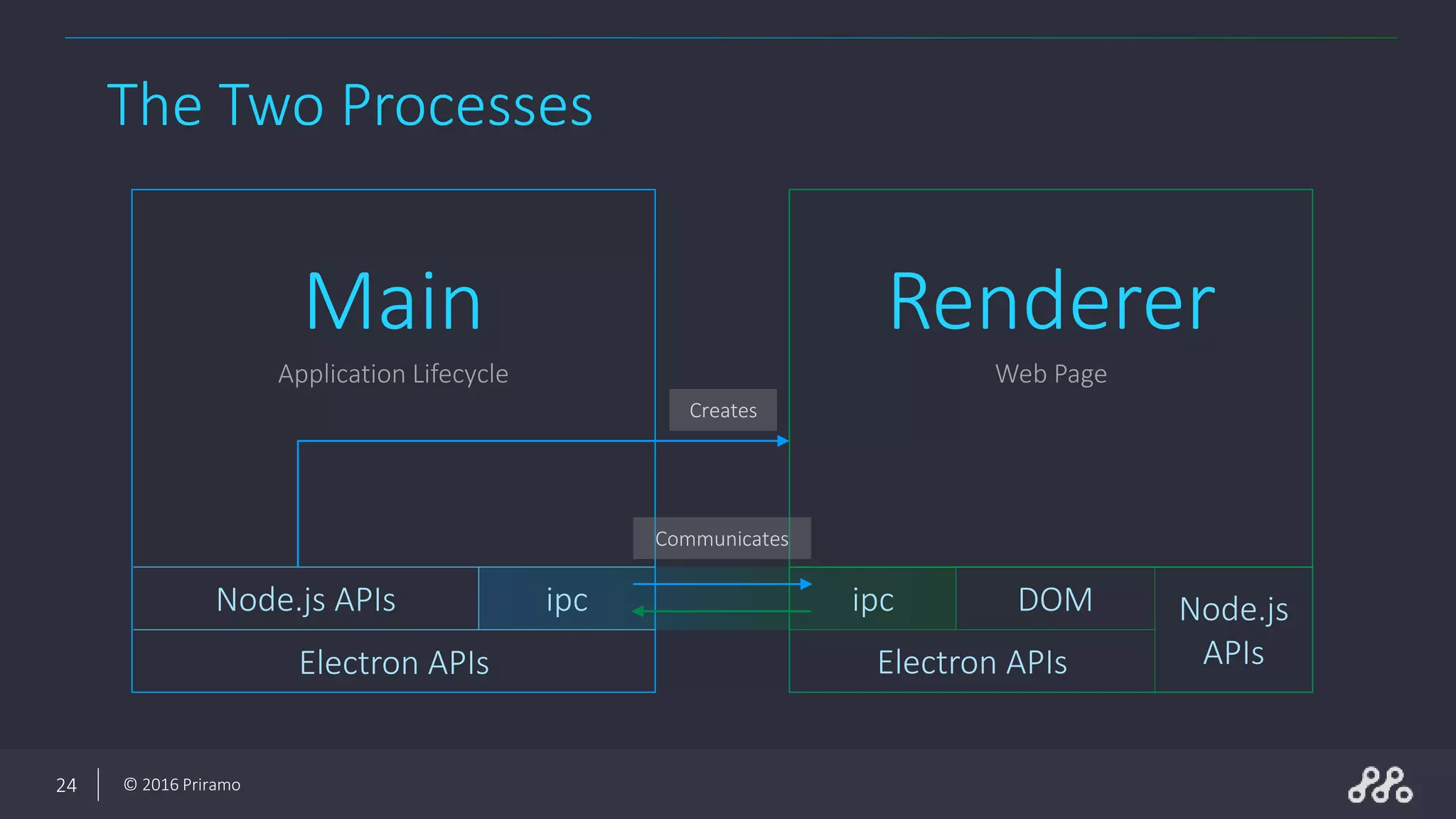Click the 2016 Priramo copyright text
Screen dimensions: 1456x819
click(x=182, y=785)
